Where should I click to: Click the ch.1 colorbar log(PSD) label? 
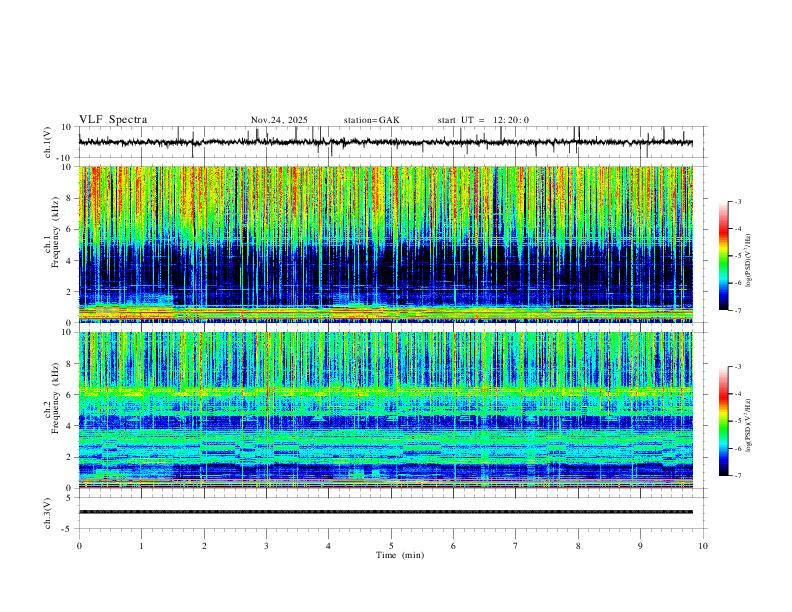click(x=748, y=261)
